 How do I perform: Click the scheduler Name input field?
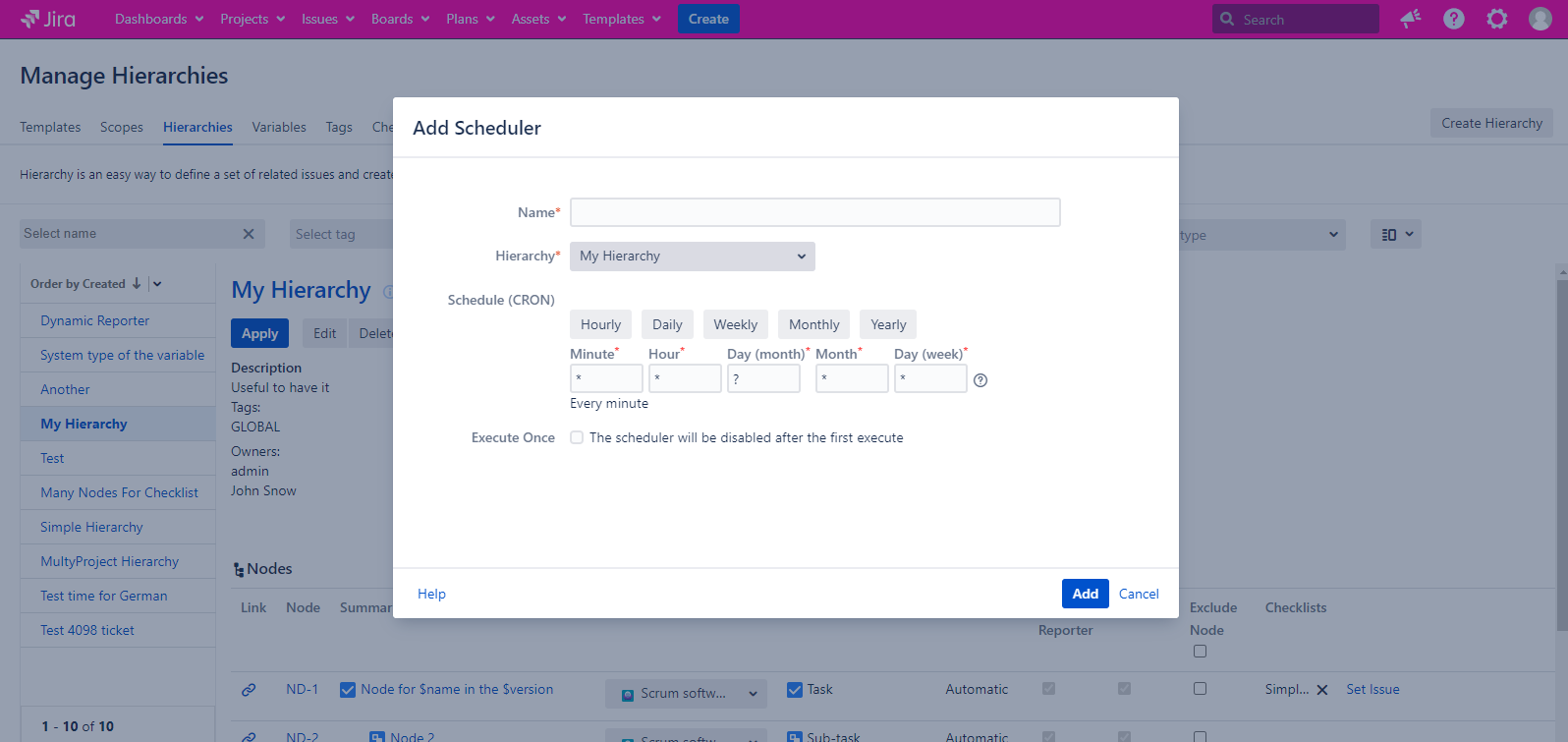click(x=814, y=212)
